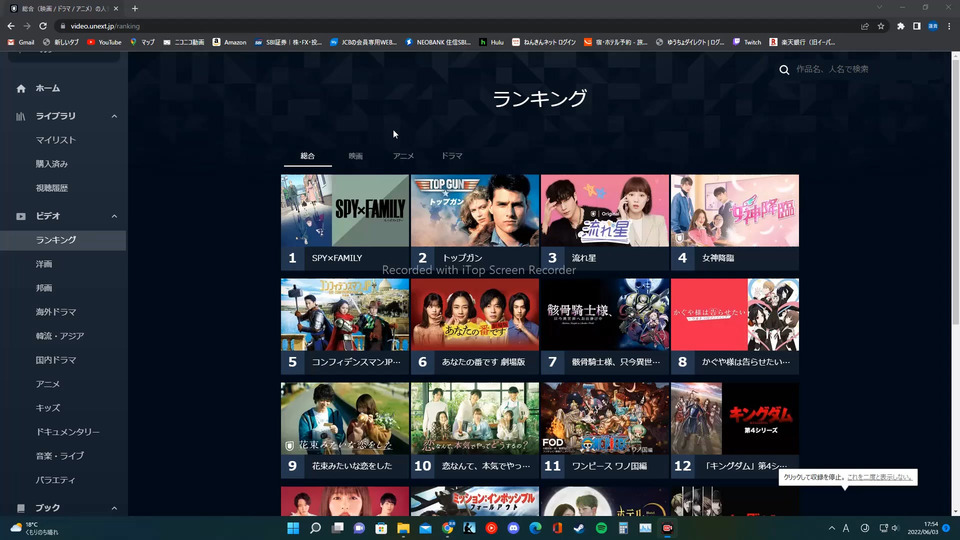Bookmark this page with the star icon
The image size is (960, 540).
(881, 26)
